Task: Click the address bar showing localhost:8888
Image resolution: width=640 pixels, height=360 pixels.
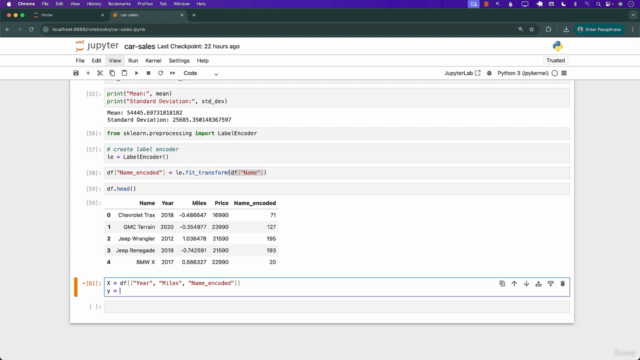Action: tap(278, 29)
